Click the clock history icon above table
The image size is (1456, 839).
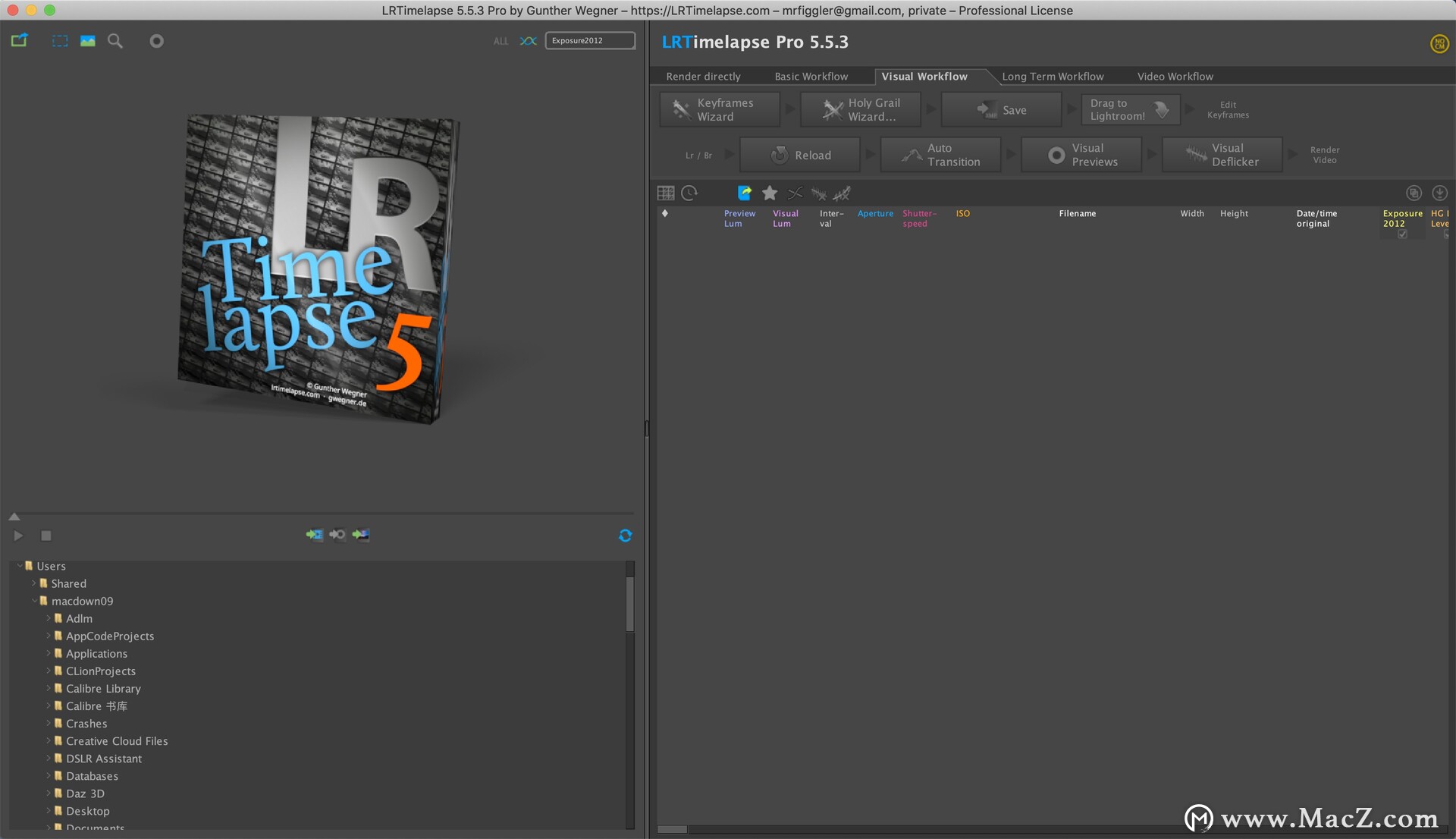tap(689, 193)
